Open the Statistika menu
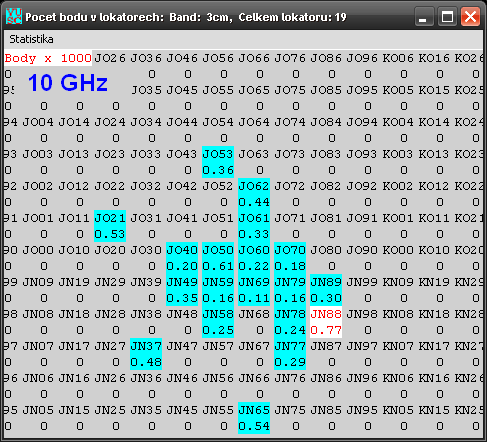Image resolution: width=487 pixels, height=442 pixels. click(31, 39)
